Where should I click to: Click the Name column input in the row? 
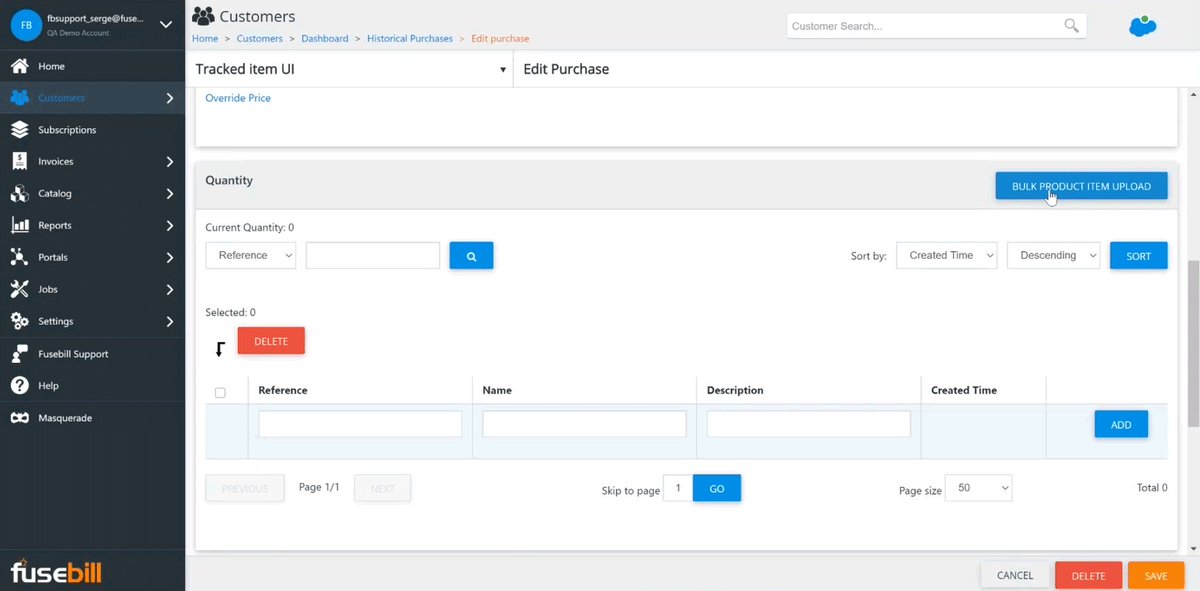584,423
